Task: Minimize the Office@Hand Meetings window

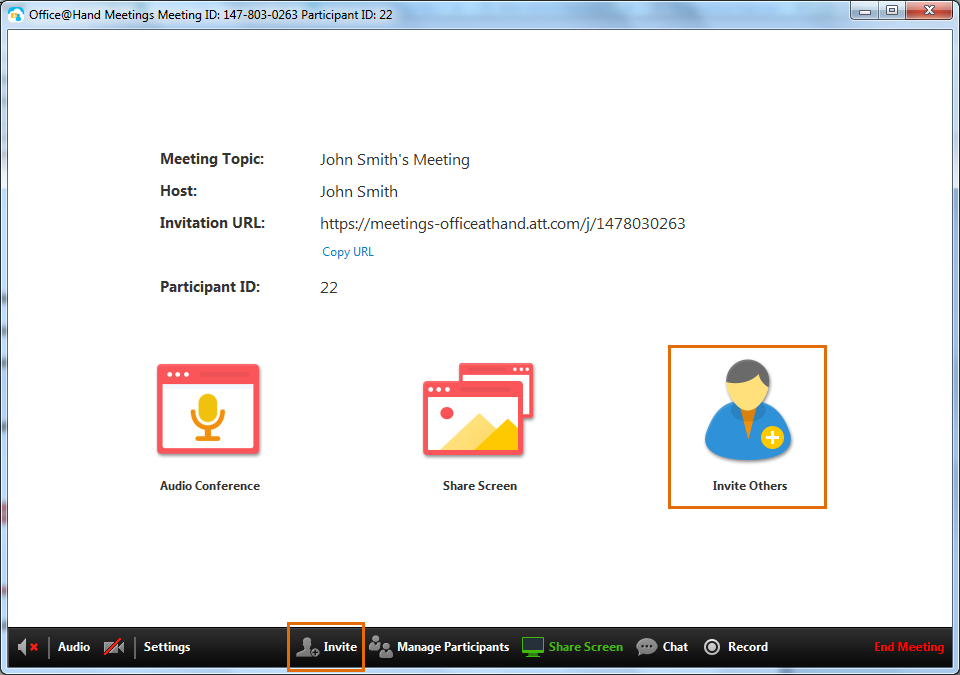Action: (864, 11)
